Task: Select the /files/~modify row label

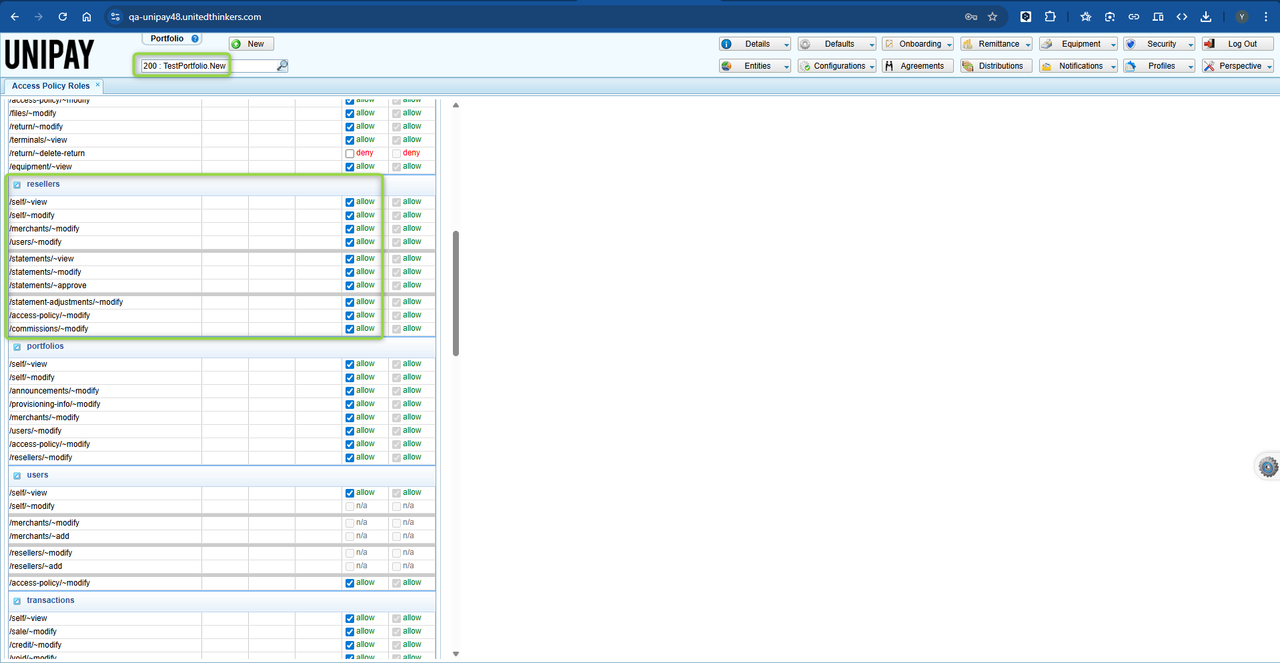Action: [33, 113]
